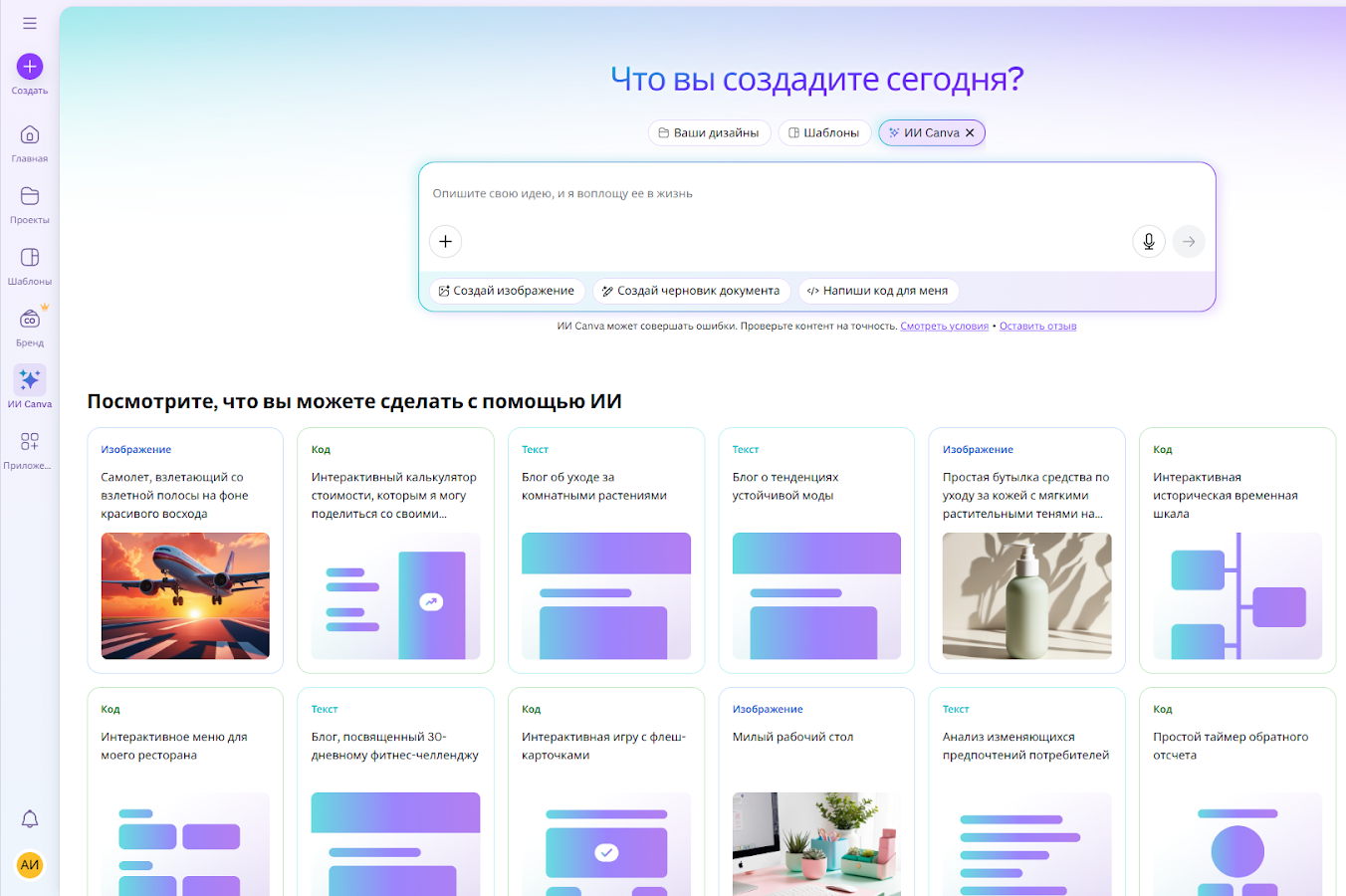
Task: Open the Смотреть условия link
Action: tap(944, 326)
